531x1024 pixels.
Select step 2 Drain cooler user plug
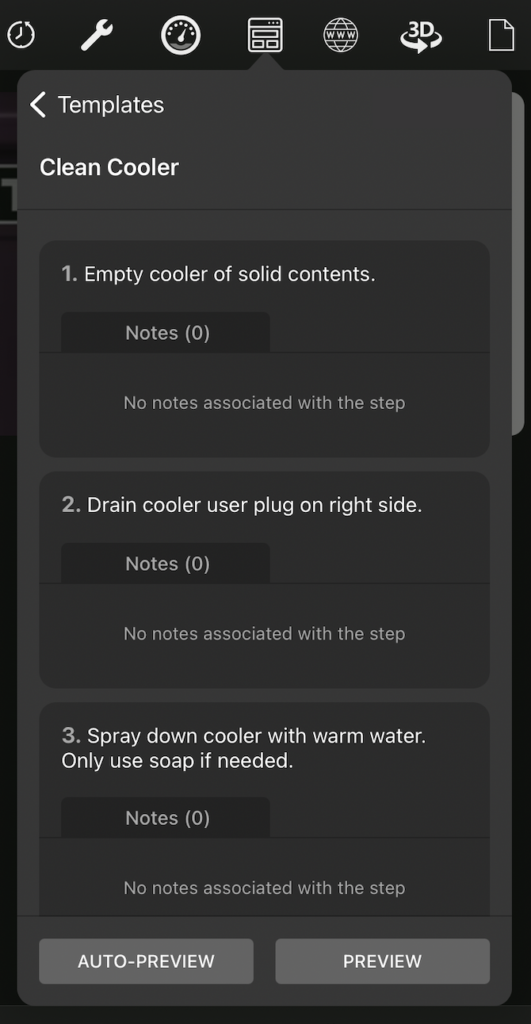[242, 505]
